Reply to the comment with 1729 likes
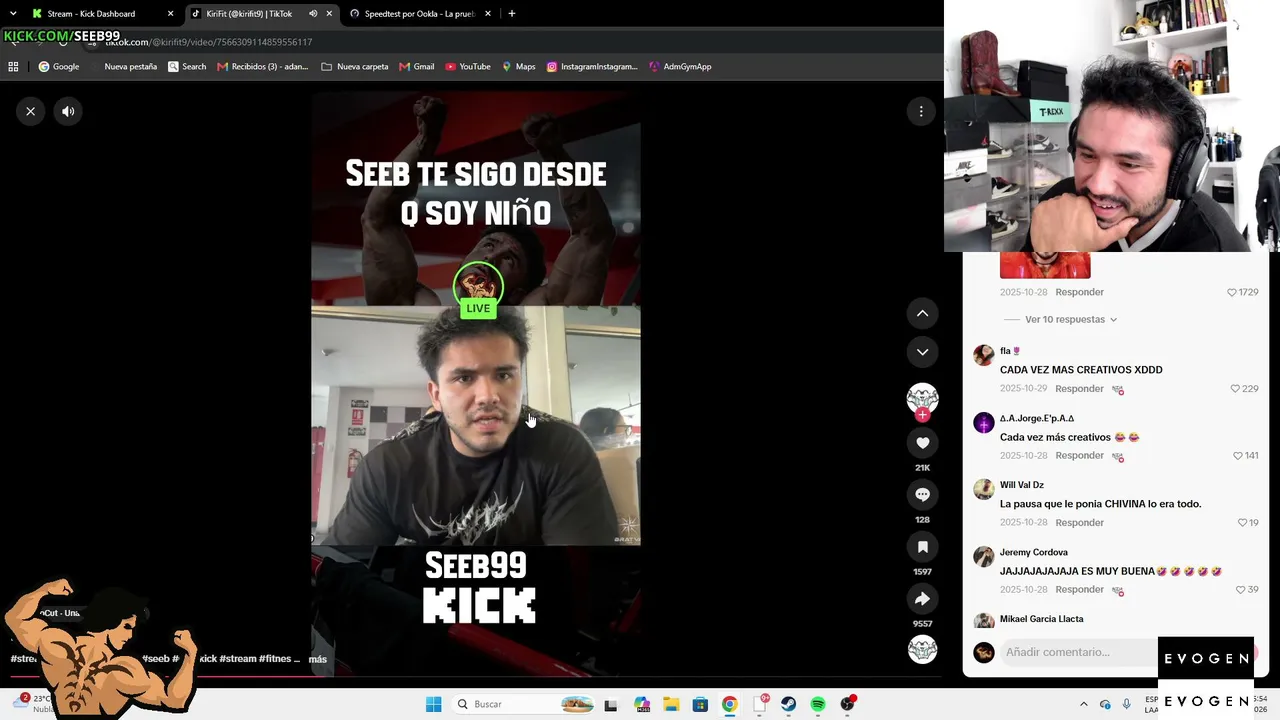The height and width of the screenshot is (720, 1280). point(1079,292)
